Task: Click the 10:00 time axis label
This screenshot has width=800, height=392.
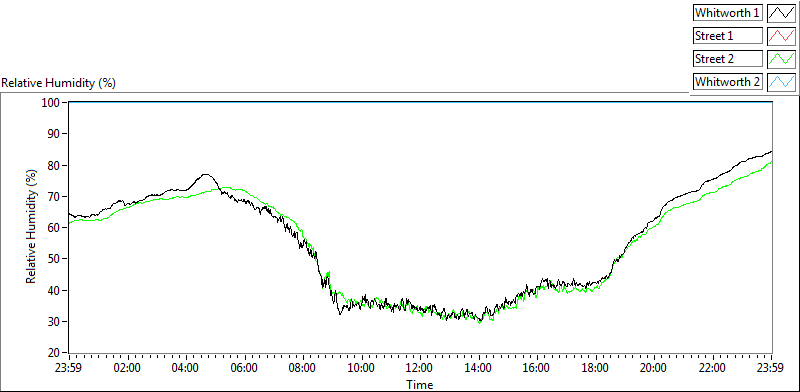Action: 362,368
